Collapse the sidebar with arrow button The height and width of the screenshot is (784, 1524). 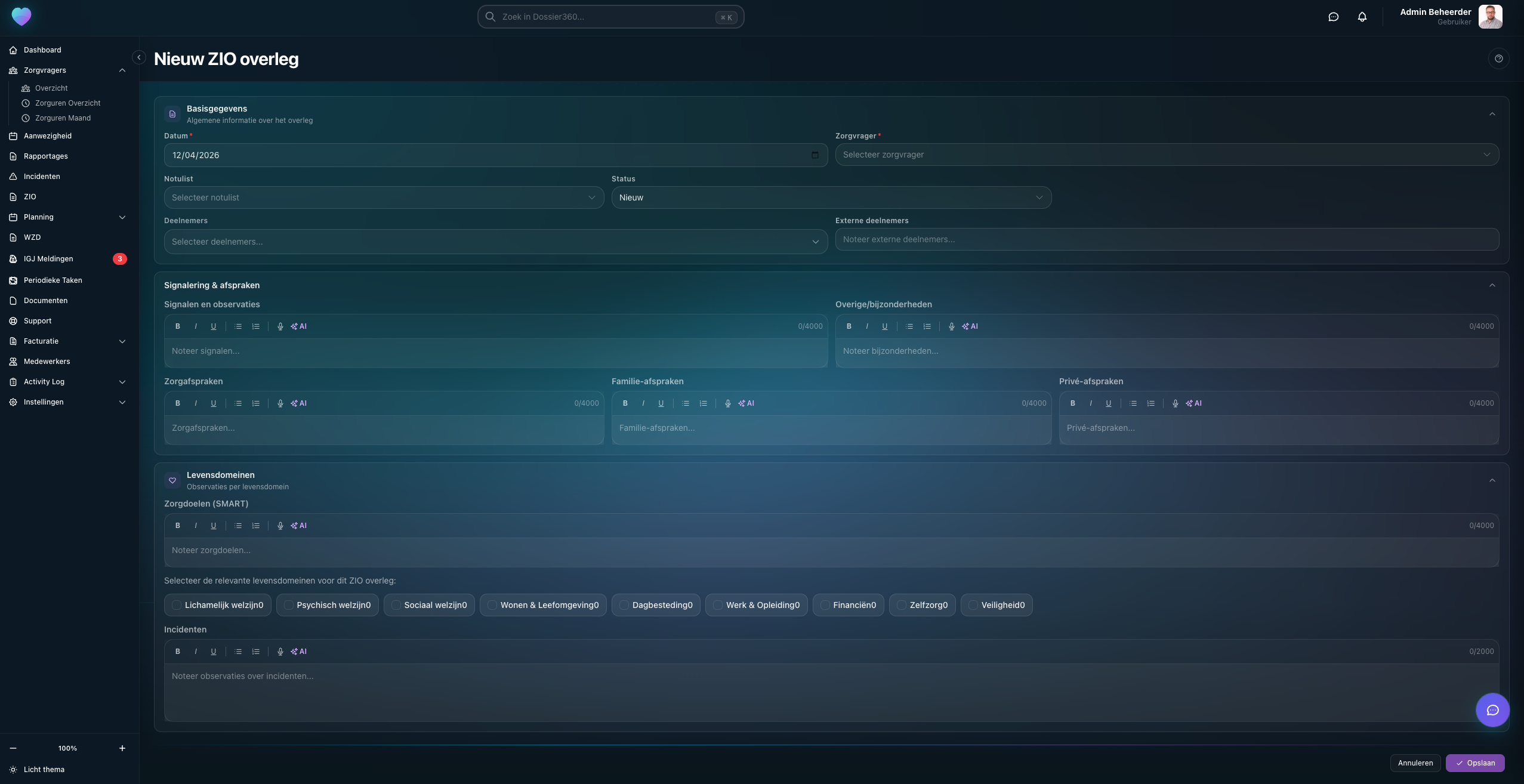tap(139, 57)
